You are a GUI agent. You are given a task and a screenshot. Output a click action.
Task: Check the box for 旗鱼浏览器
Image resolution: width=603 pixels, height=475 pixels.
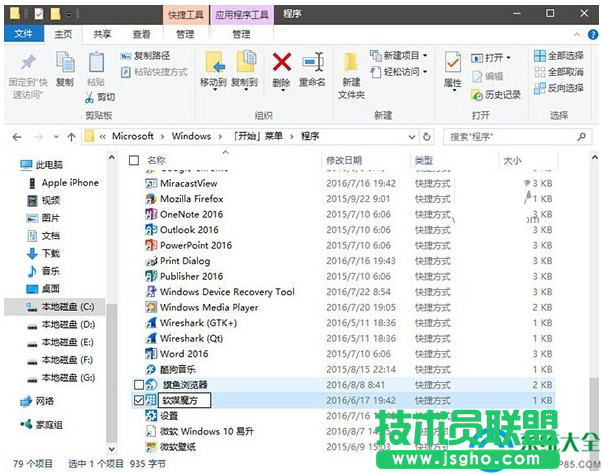(x=138, y=385)
